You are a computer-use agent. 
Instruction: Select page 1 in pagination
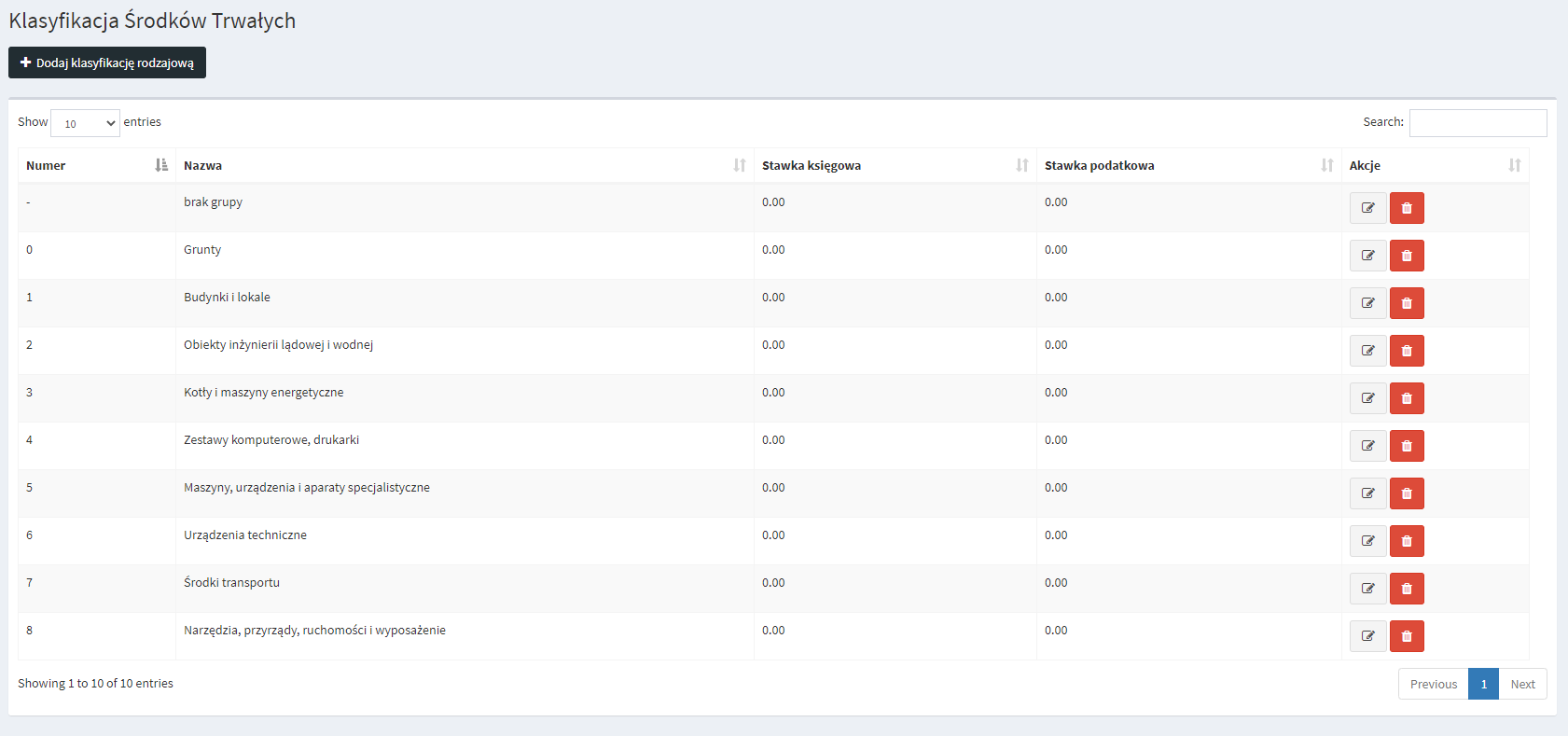pyautogui.click(x=1483, y=684)
